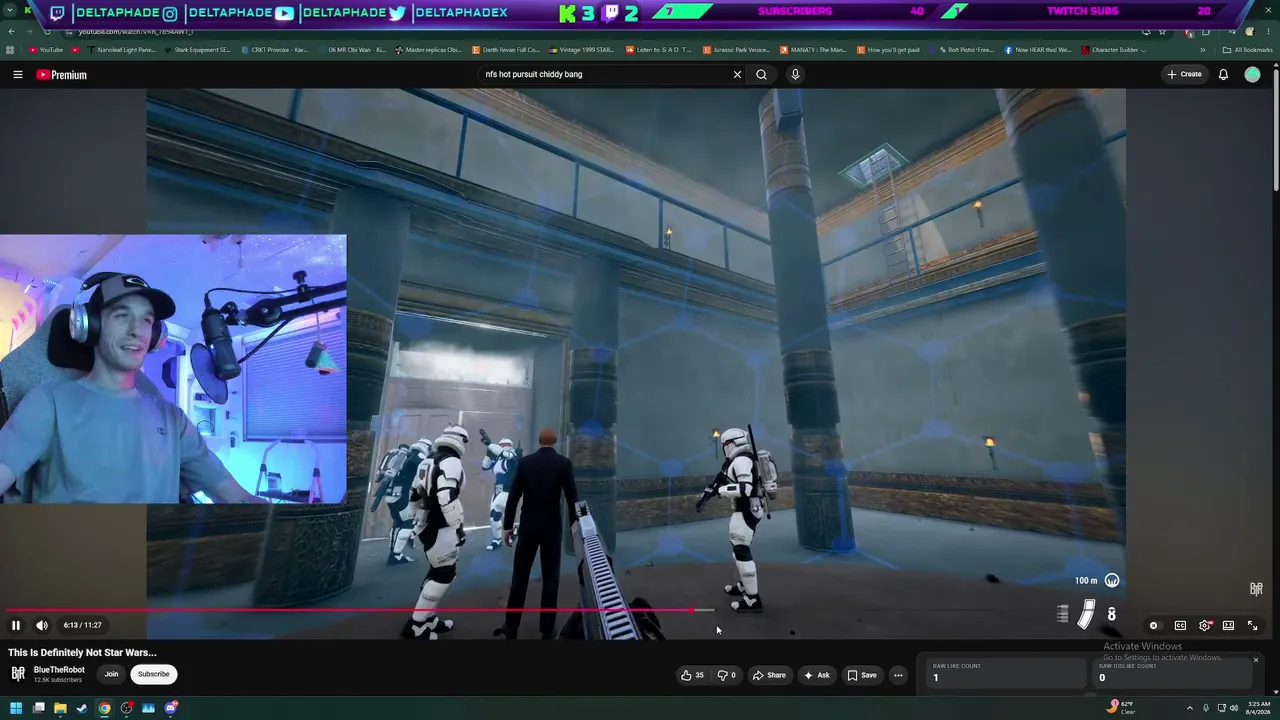Share this video

tap(769, 675)
